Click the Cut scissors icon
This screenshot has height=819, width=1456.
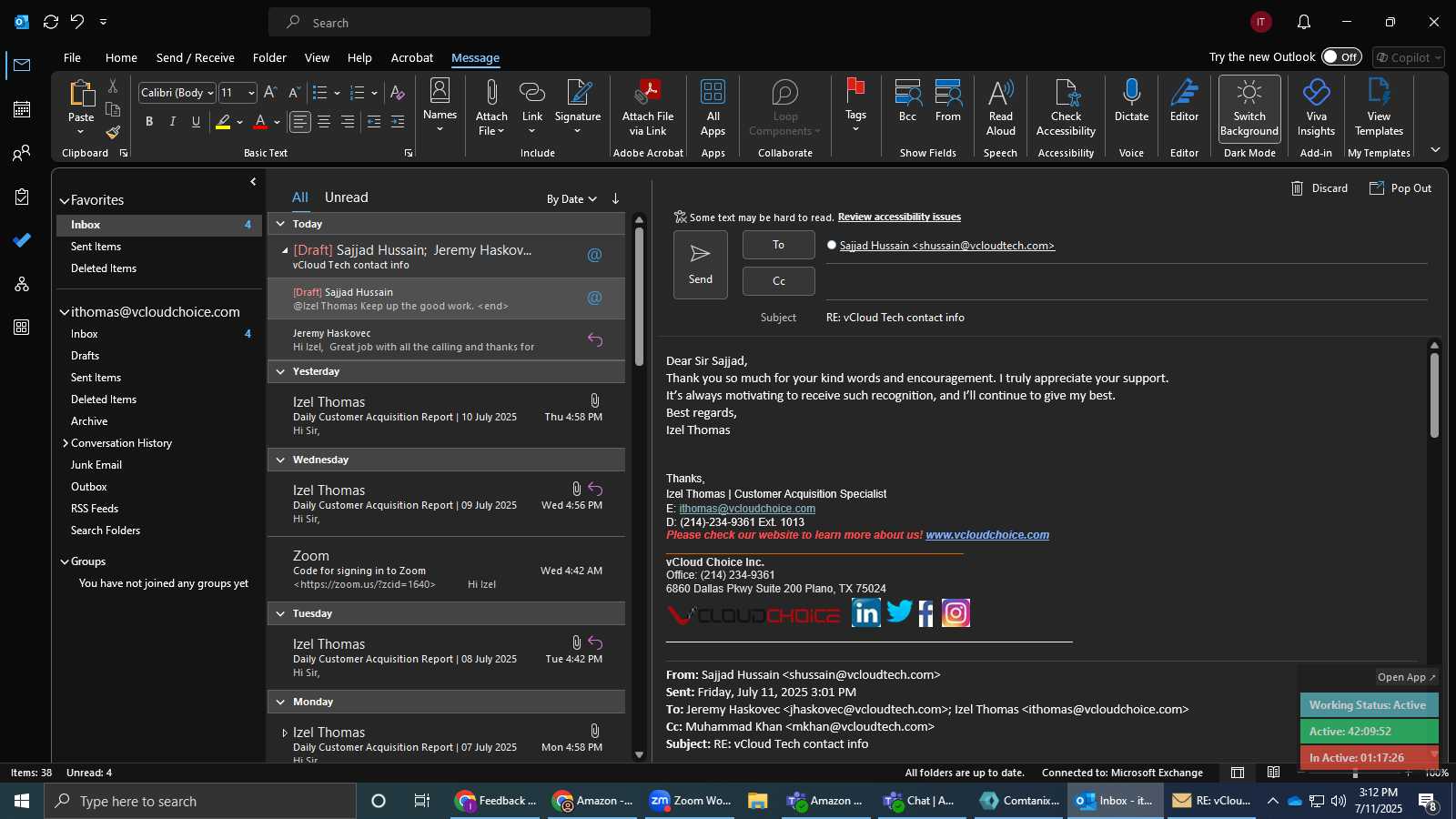(x=113, y=86)
